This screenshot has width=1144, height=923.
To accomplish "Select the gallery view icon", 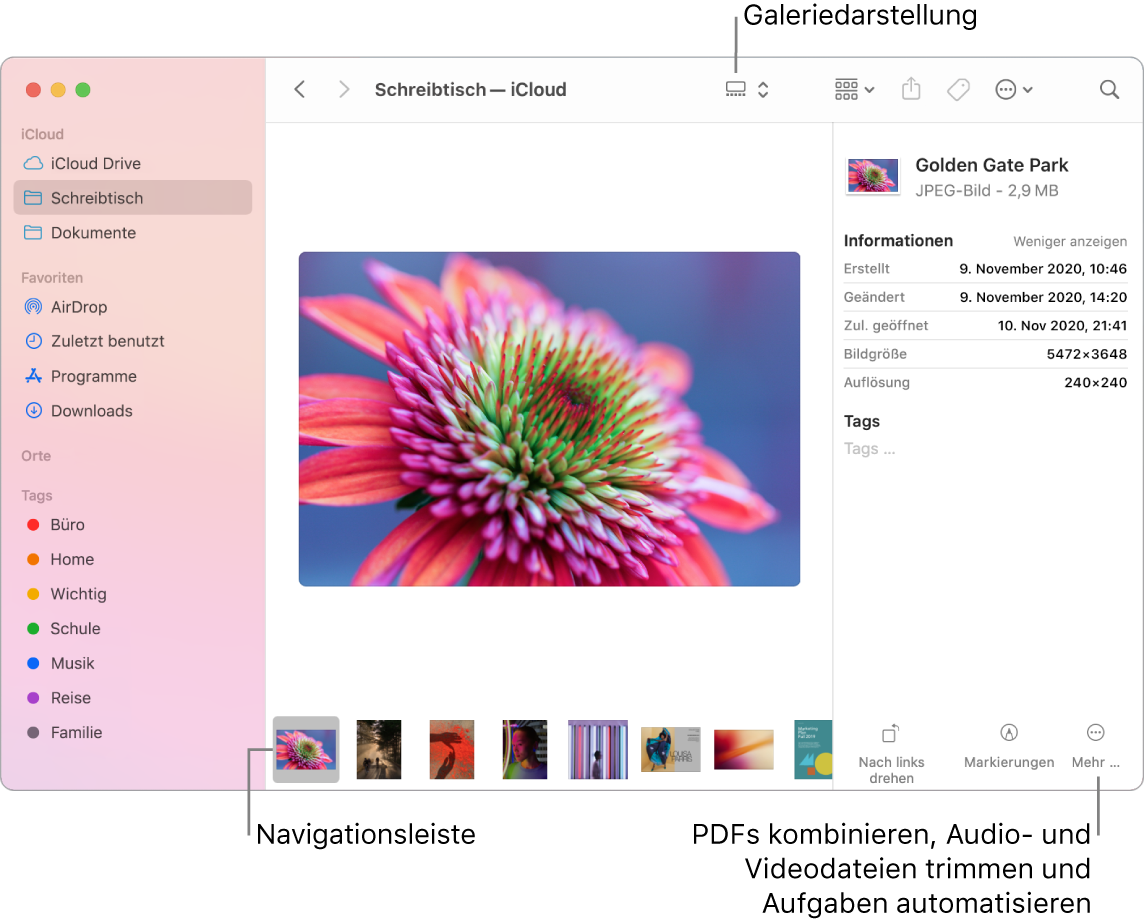I will (737, 89).
